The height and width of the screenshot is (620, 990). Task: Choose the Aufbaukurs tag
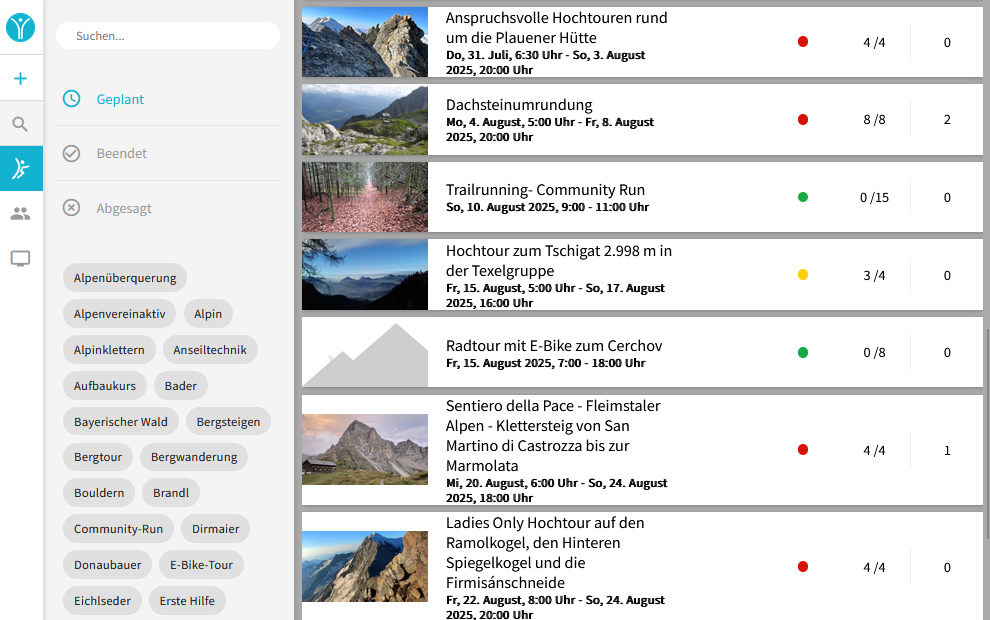coord(105,386)
